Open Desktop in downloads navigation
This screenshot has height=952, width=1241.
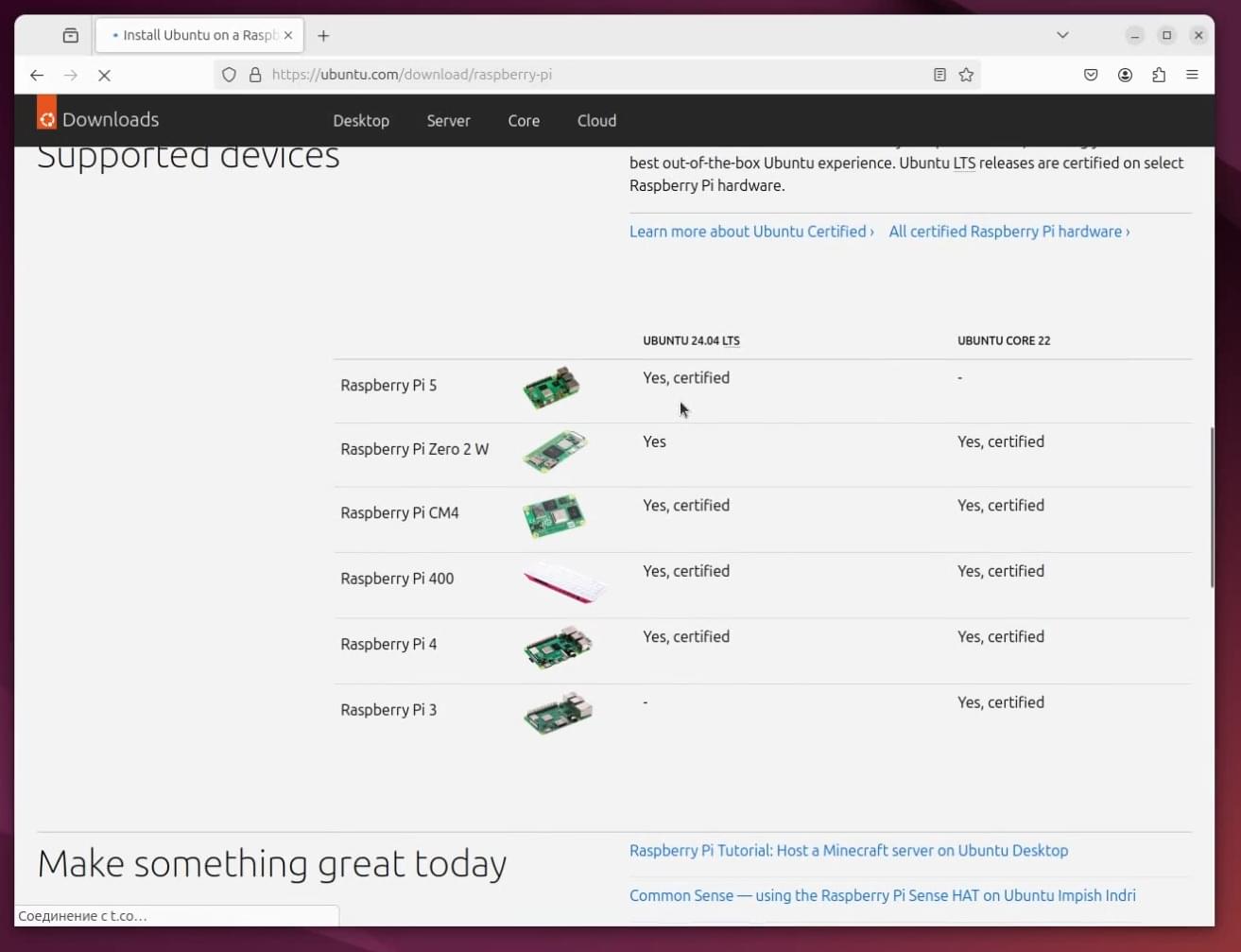tap(361, 121)
